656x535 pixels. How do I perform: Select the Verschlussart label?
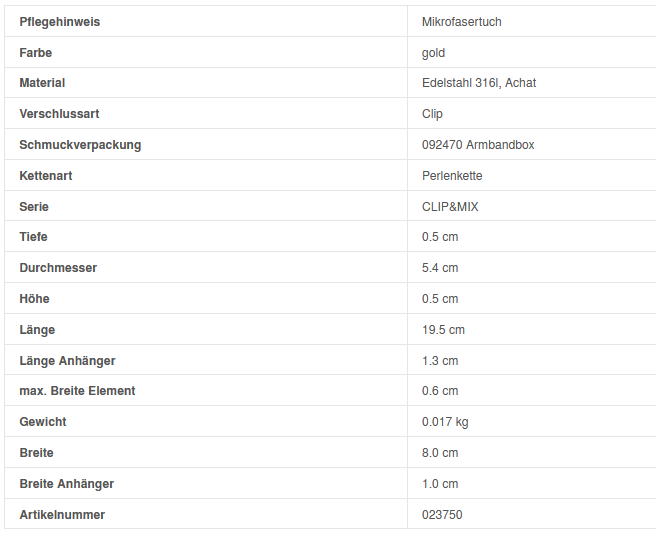59,114
